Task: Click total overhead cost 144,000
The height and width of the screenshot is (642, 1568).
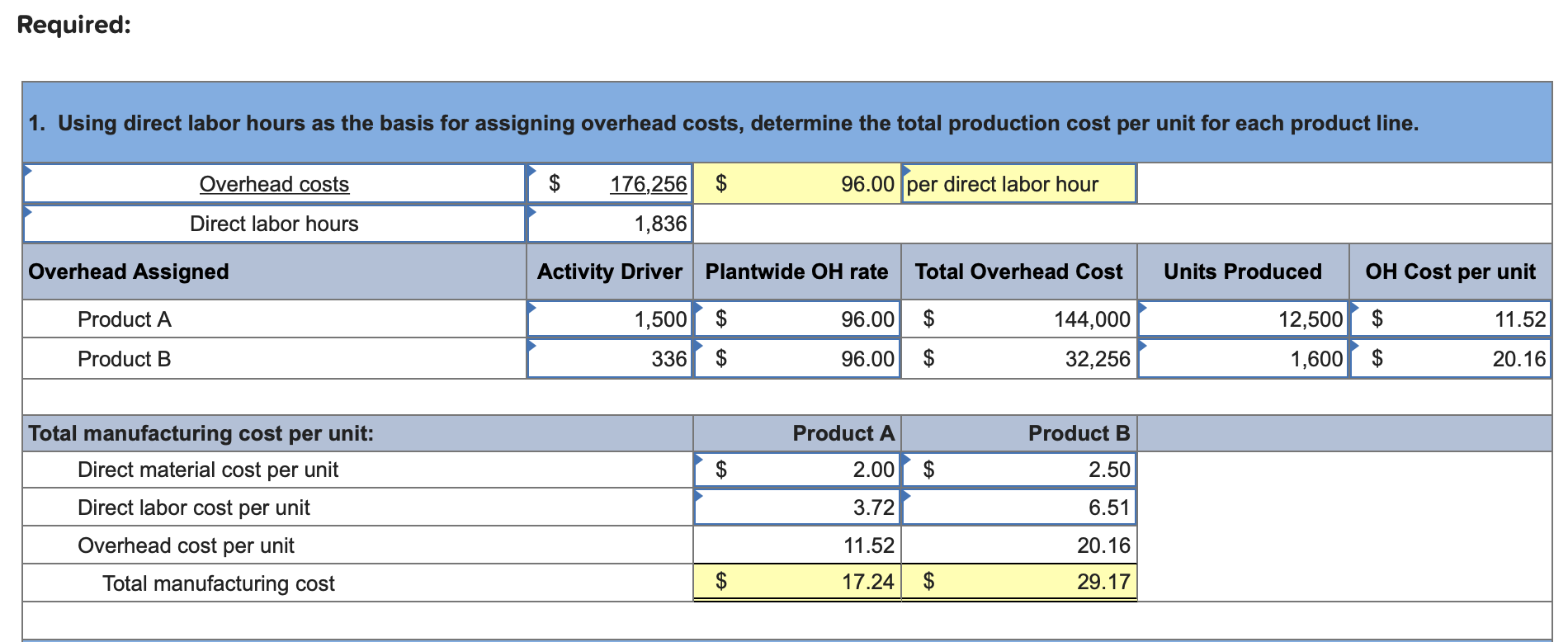Action: [x=1019, y=319]
